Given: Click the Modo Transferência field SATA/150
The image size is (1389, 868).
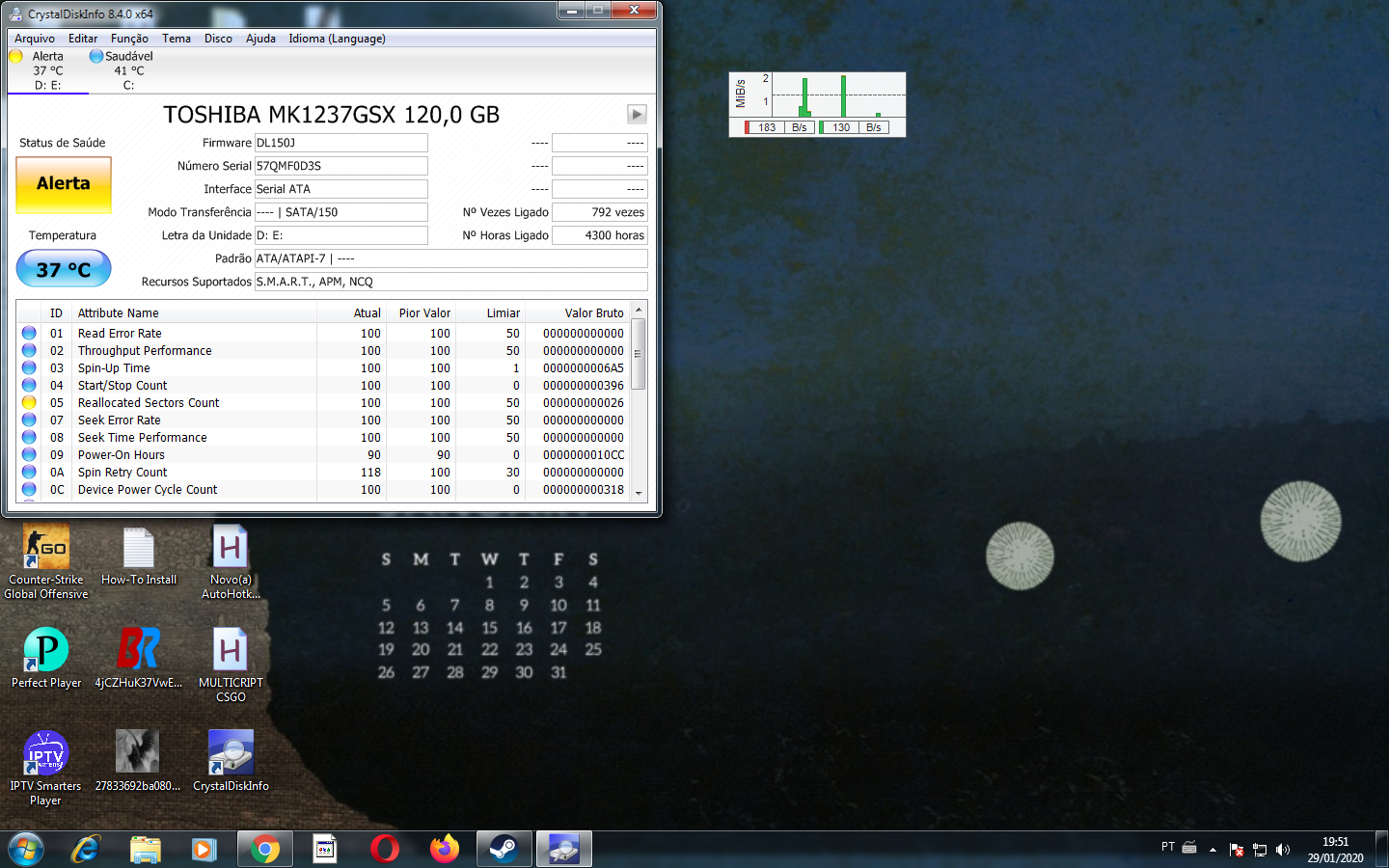Looking at the screenshot, I should (x=341, y=212).
